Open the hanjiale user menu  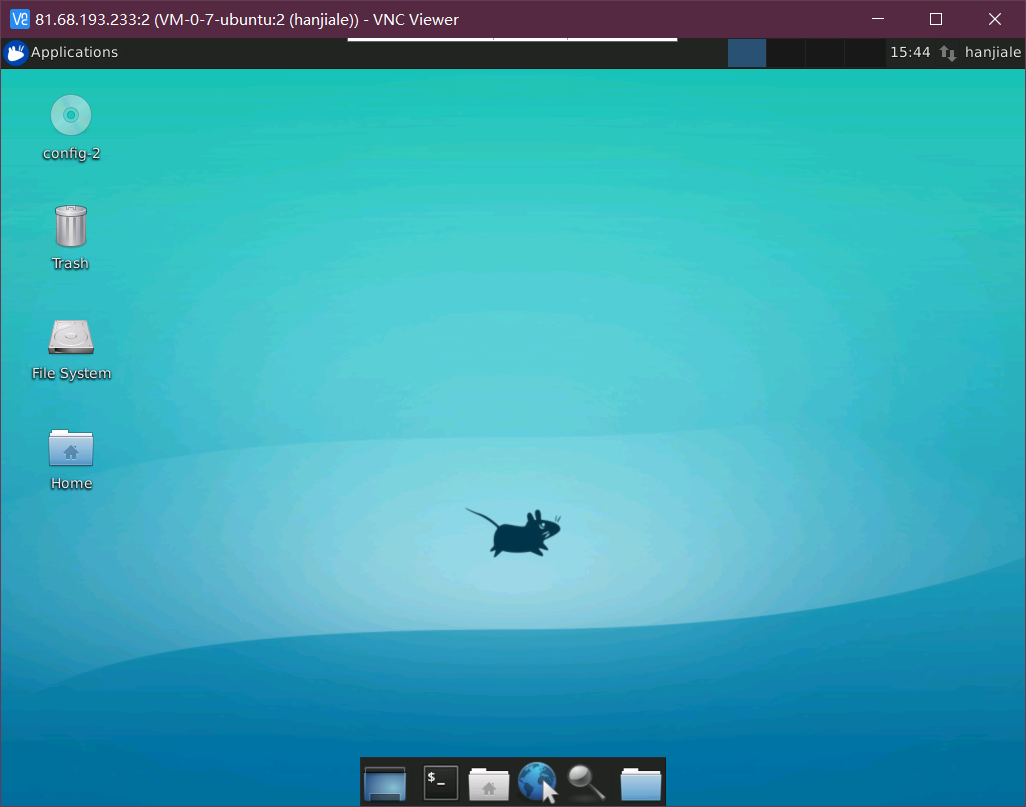click(993, 52)
